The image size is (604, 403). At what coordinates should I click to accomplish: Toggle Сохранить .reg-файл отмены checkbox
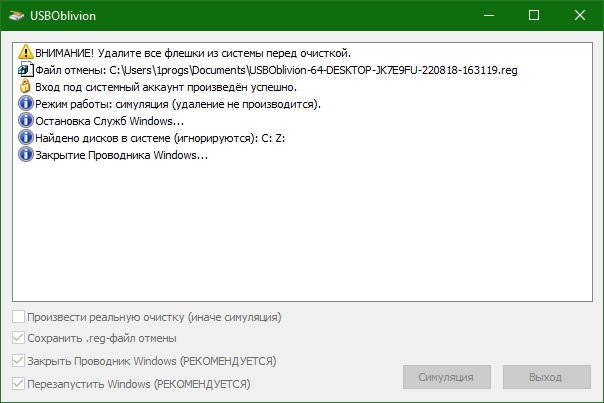[18, 338]
